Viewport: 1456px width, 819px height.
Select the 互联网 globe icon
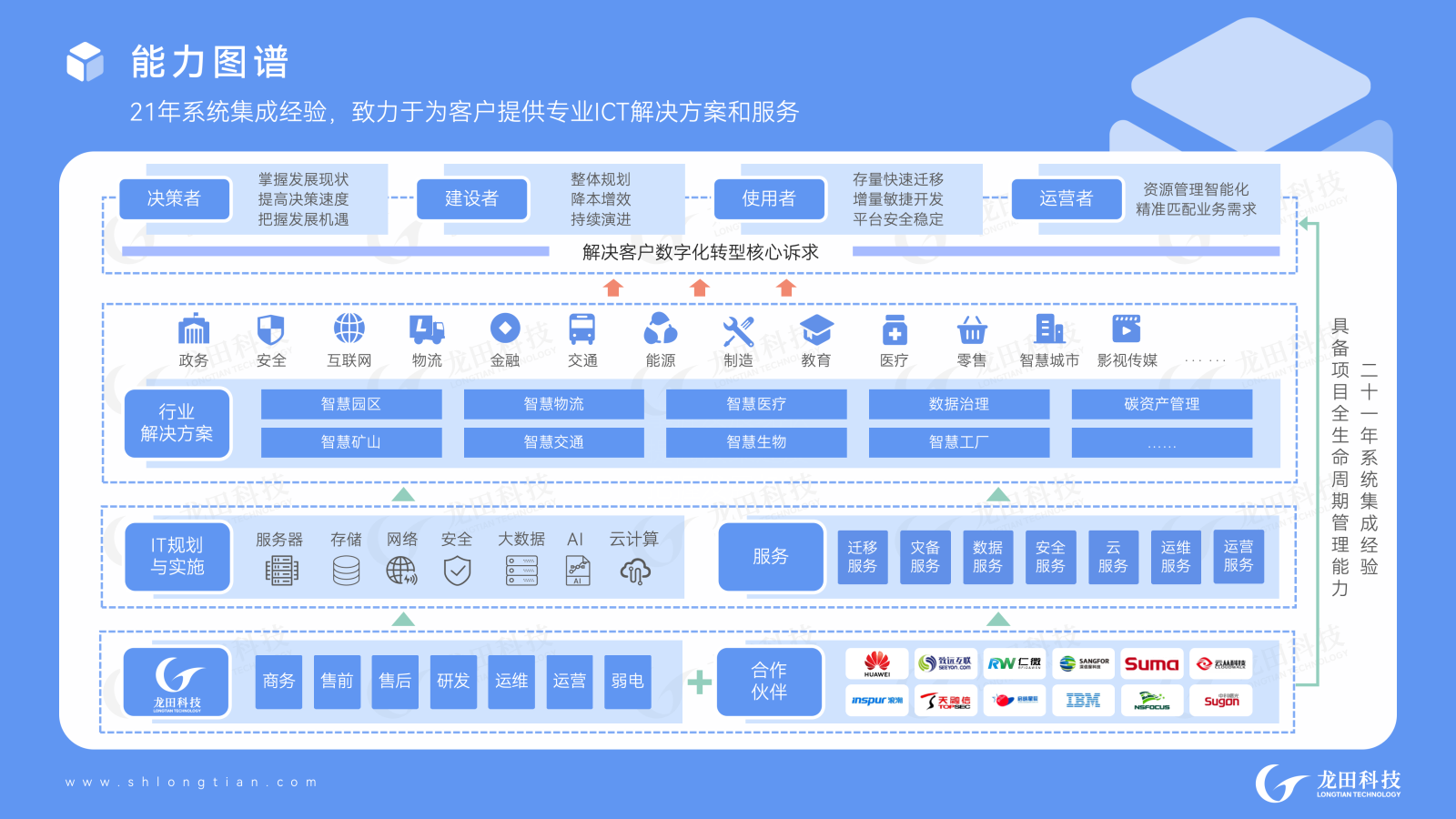(x=349, y=329)
